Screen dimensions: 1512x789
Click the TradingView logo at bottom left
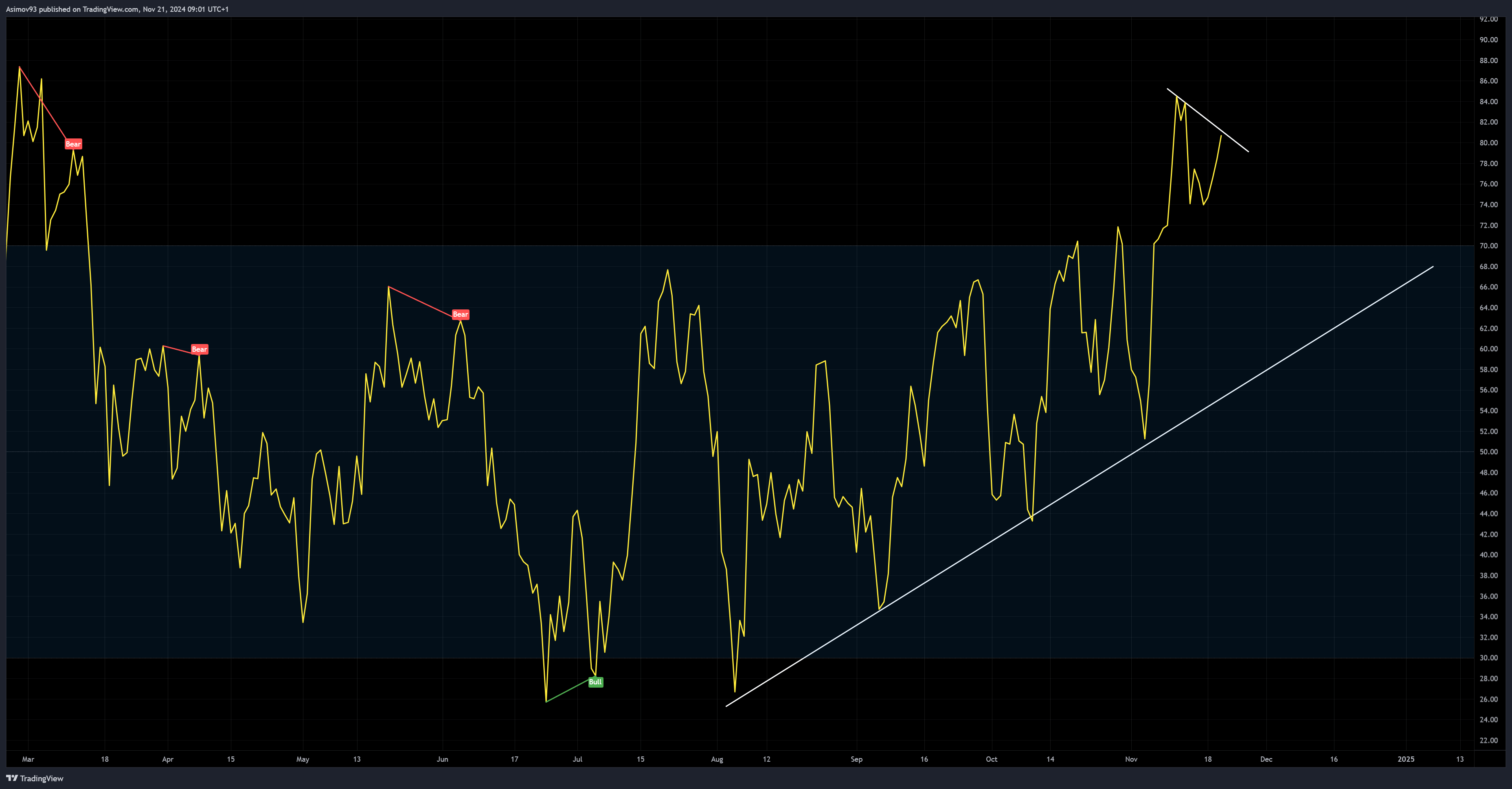35,778
